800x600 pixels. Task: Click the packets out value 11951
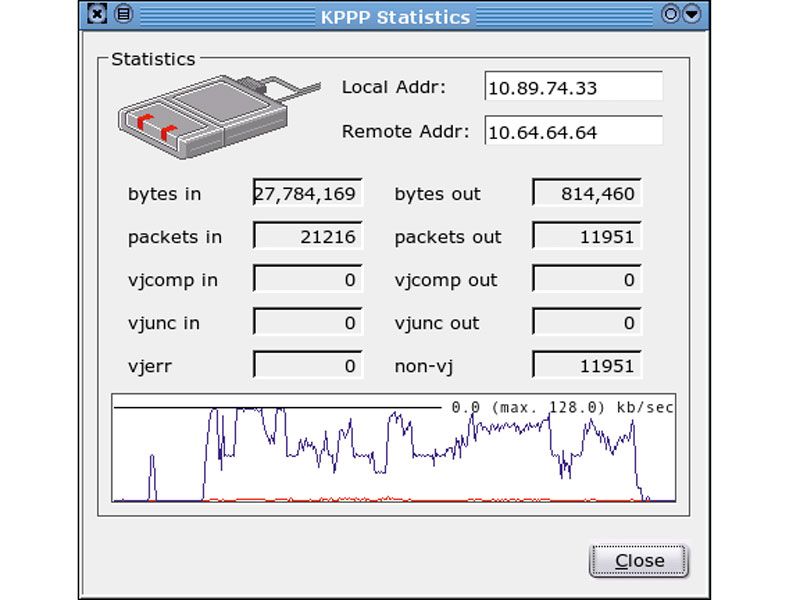coord(587,235)
